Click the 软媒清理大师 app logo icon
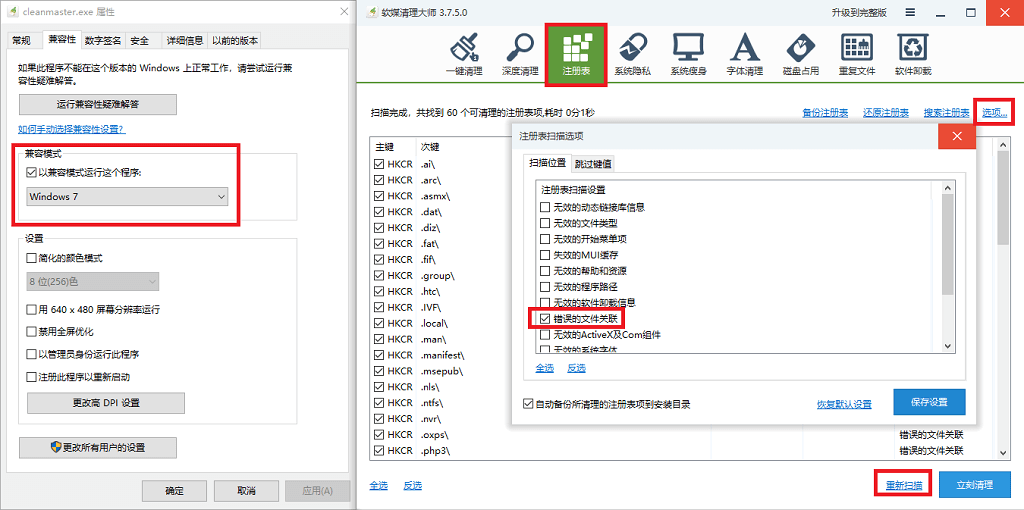Viewport: 1024px width, 510px height. [372, 12]
